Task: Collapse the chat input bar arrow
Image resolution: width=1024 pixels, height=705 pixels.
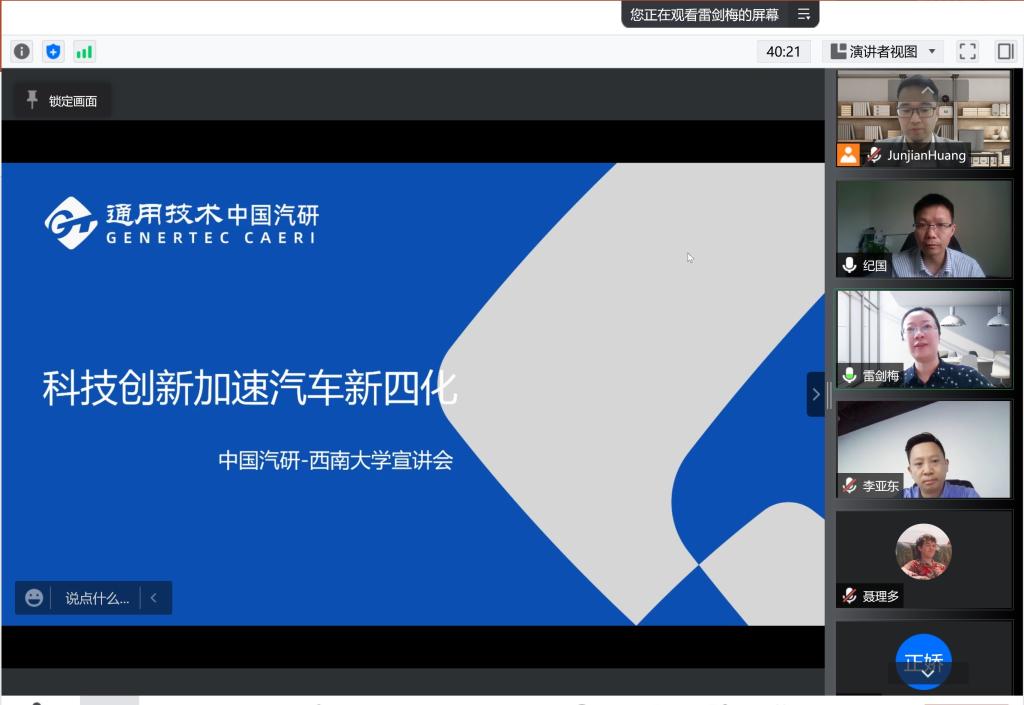Action: click(x=154, y=598)
